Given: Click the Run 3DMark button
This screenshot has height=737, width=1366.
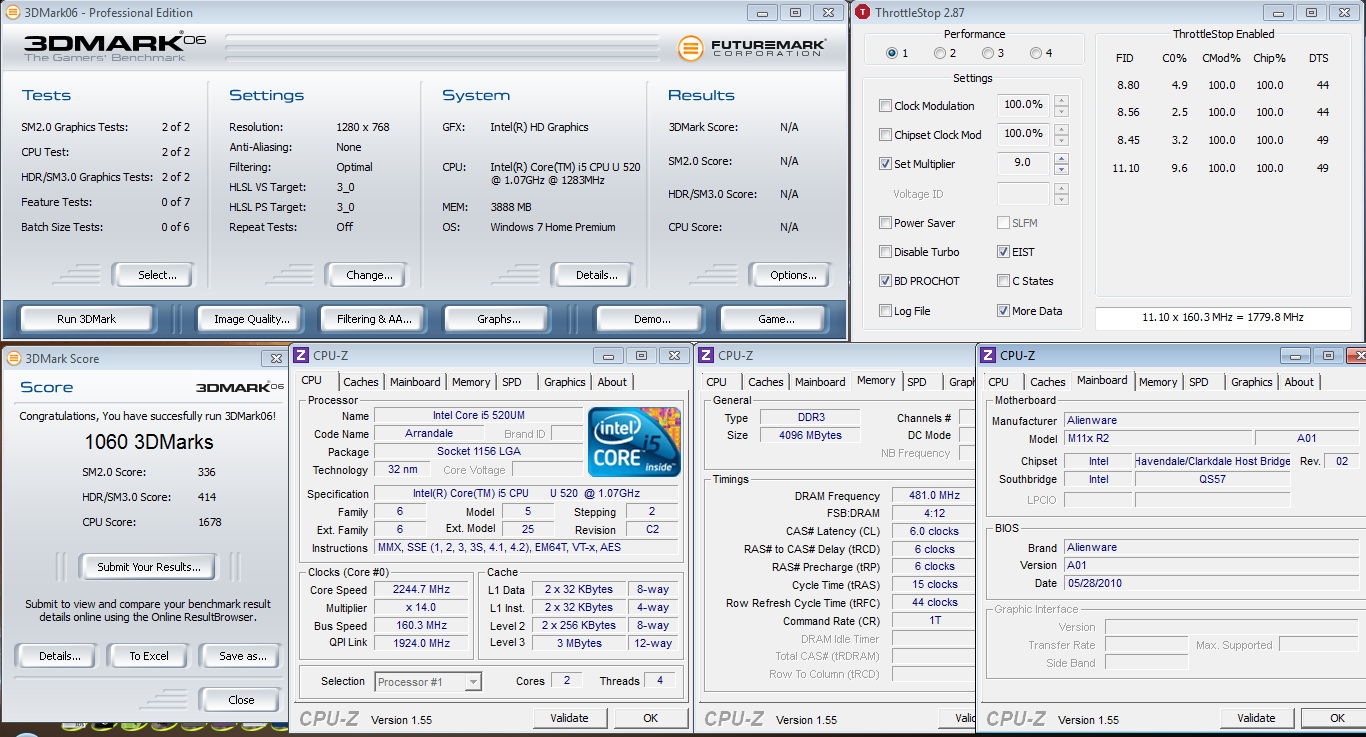Looking at the screenshot, I should (x=86, y=319).
